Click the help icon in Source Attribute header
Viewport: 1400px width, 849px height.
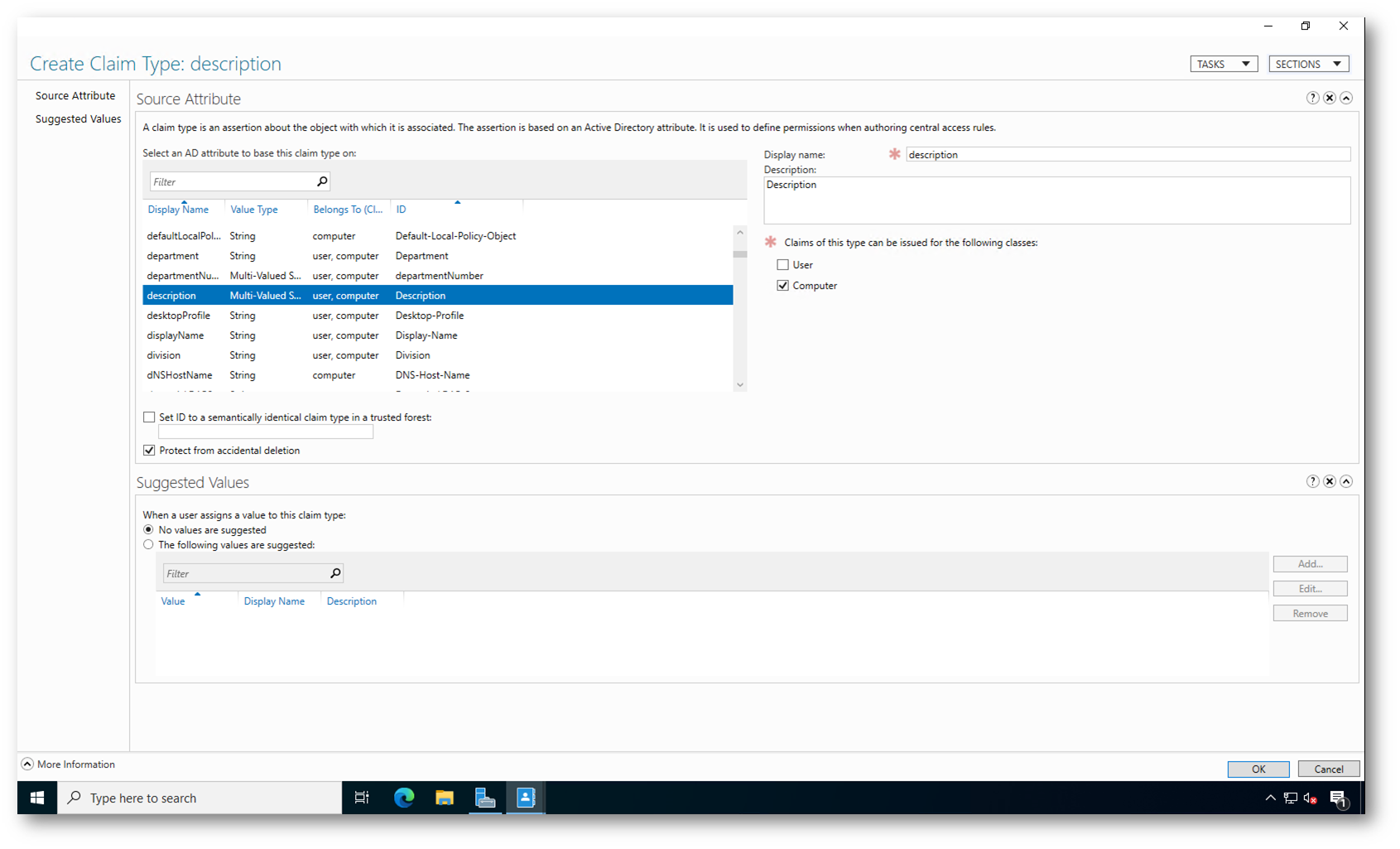(x=1312, y=98)
